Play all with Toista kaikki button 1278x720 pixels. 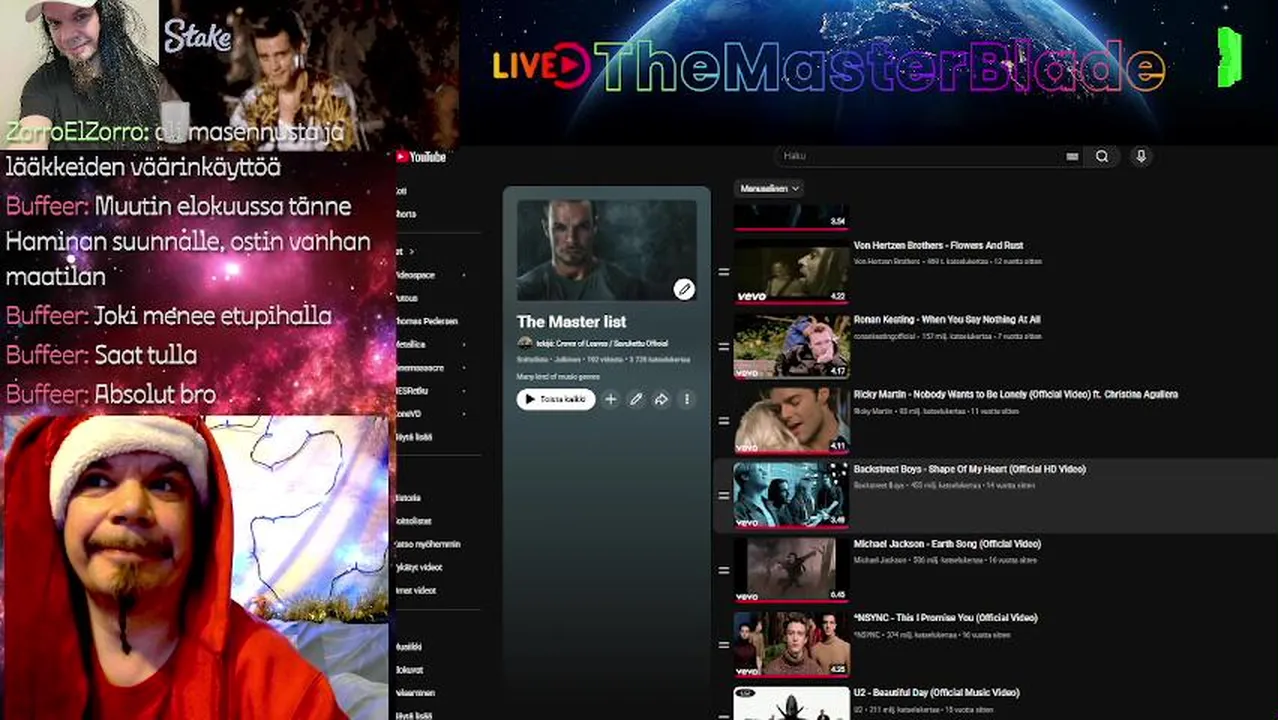[556, 399]
